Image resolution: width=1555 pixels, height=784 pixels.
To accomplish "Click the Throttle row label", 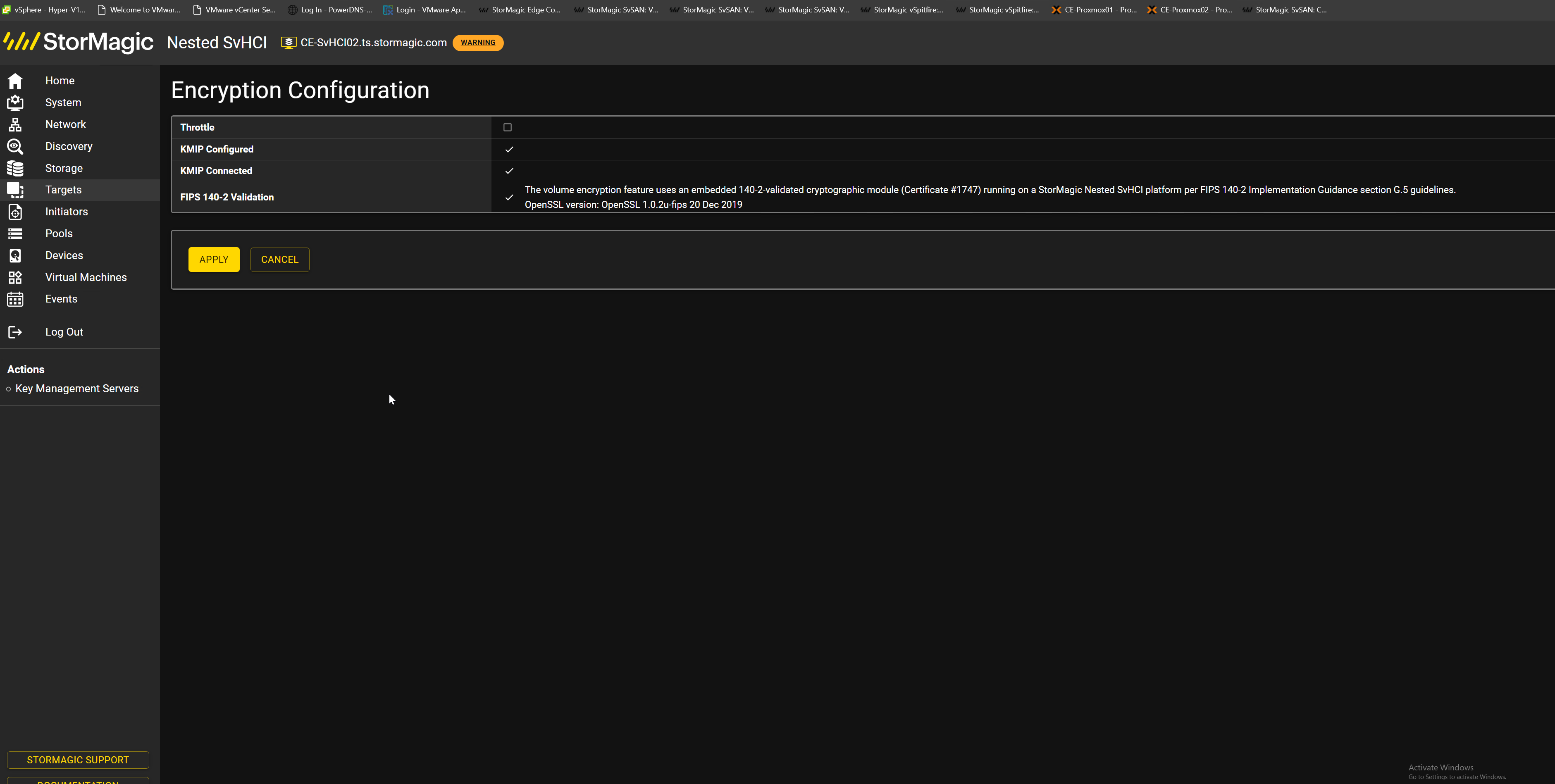I will tap(198, 127).
